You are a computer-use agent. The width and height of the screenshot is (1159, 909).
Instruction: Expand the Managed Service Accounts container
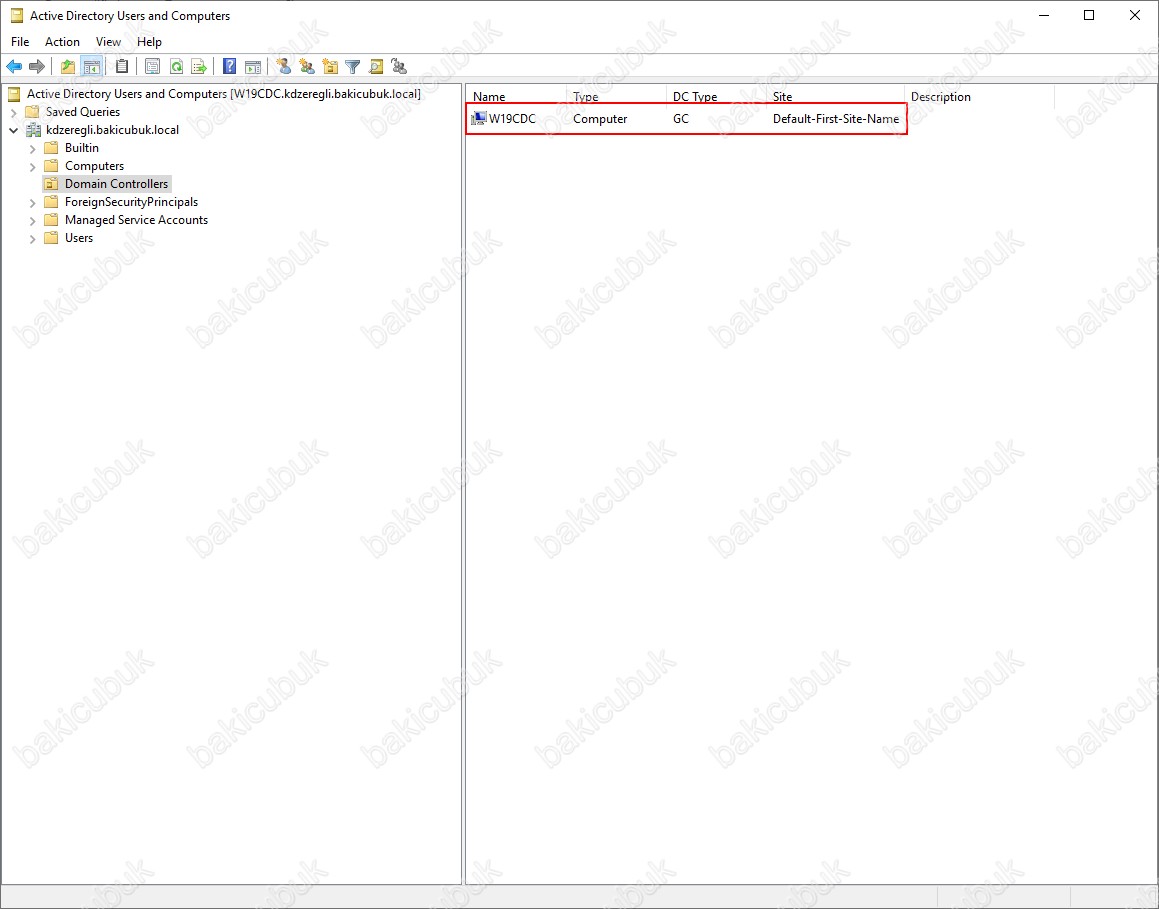tap(33, 220)
